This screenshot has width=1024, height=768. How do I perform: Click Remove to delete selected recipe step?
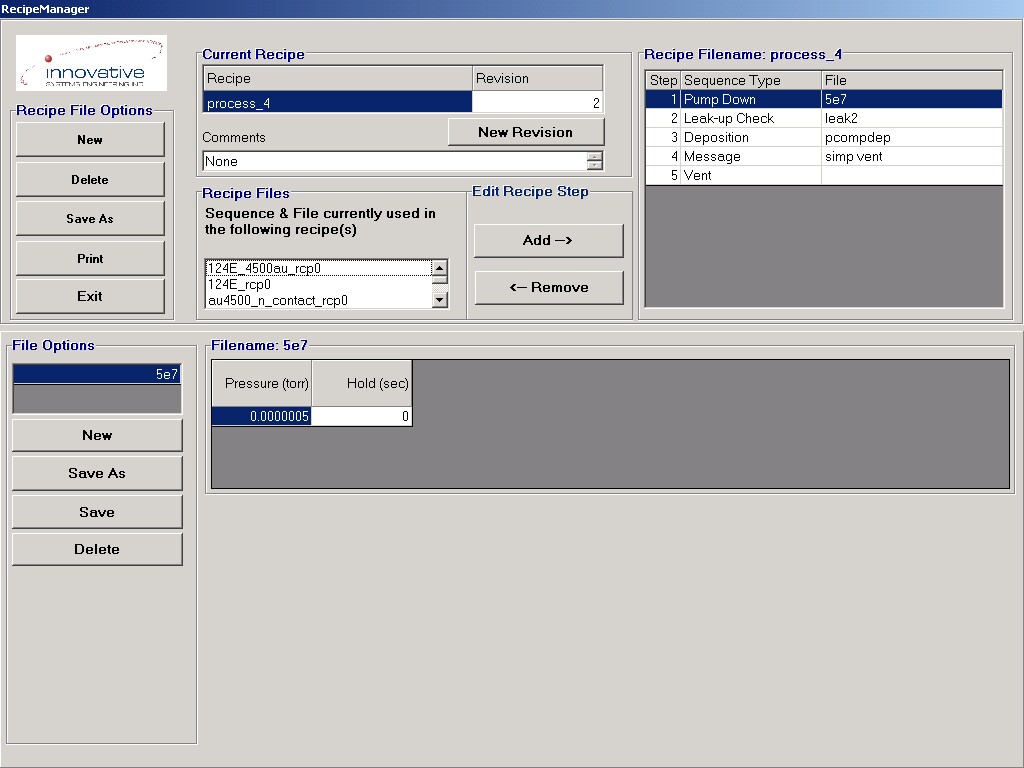point(548,287)
